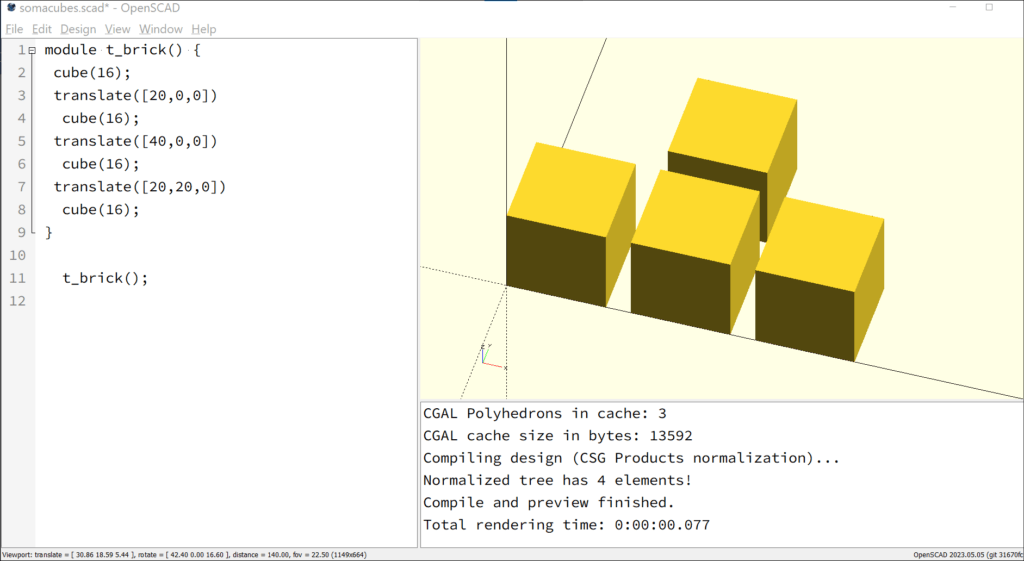Click the Viewport translate status bar text
Image resolution: width=1024 pixels, height=561 pixels.
click(x=184, y=554)
